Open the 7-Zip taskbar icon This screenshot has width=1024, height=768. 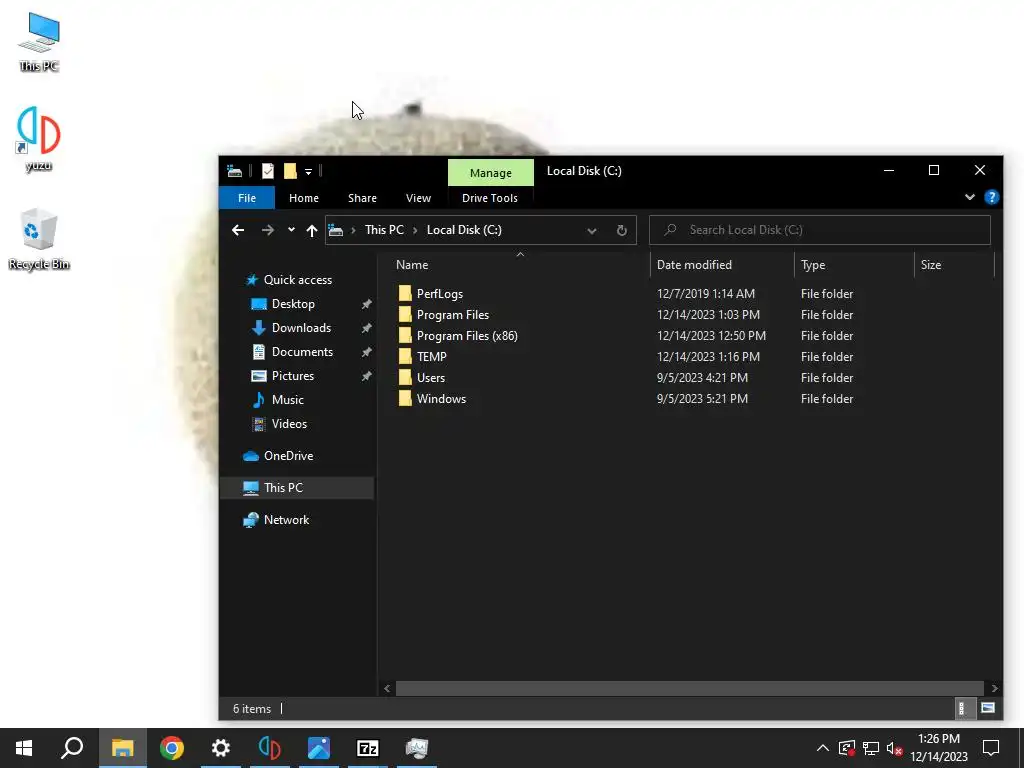368,748
